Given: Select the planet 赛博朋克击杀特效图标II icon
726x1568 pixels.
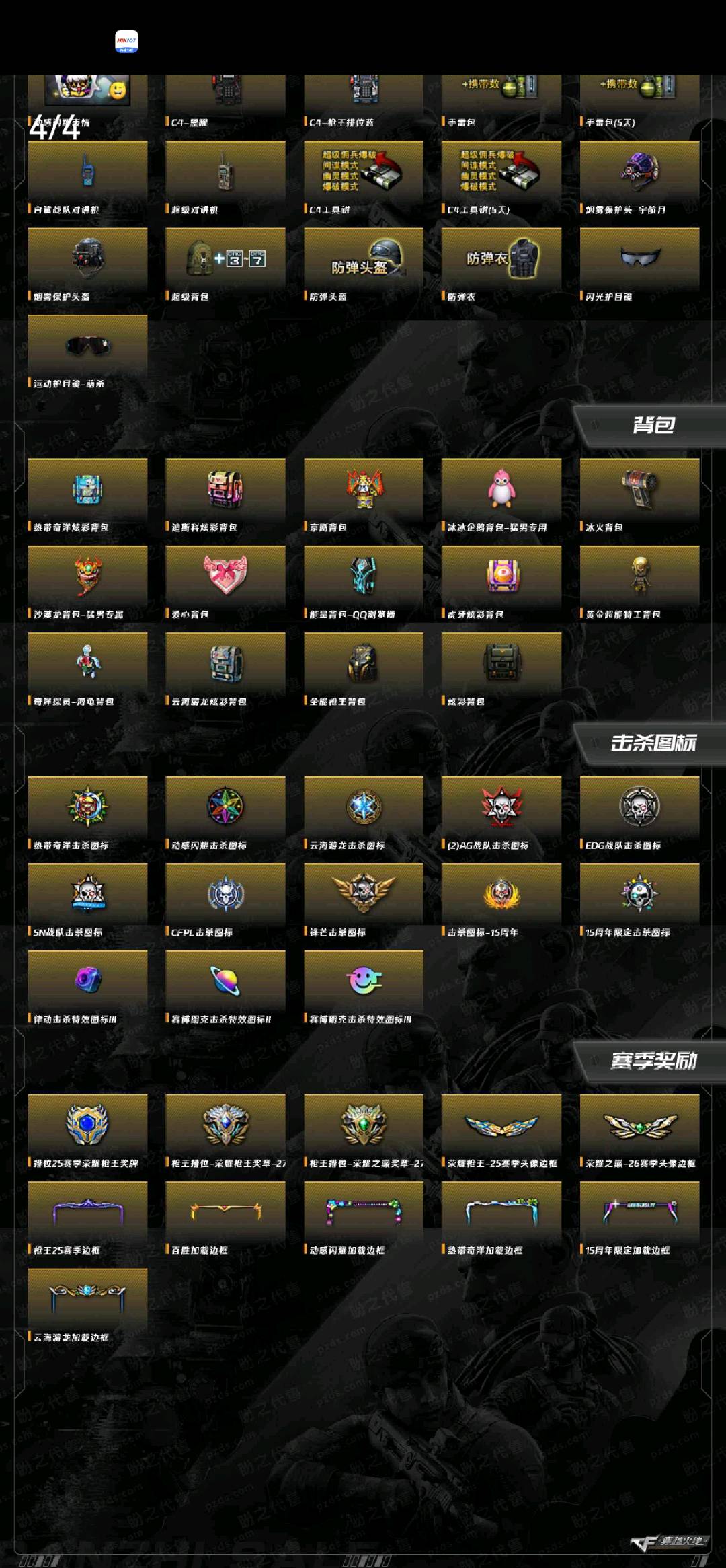Looking at the screenshot, I should tap(225, 980).
